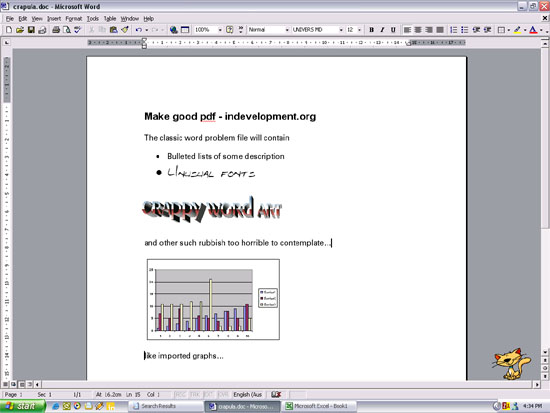Open the UNIVERS MD font dropdown
The height and width of the screenshot is (413, 550).
pyautogui.click(x=341, y=30)
